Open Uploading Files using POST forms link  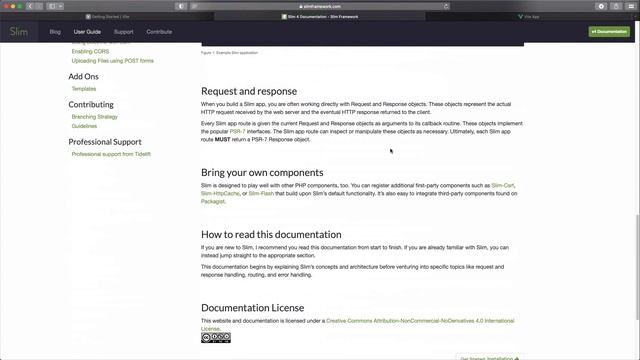point(113,61)
